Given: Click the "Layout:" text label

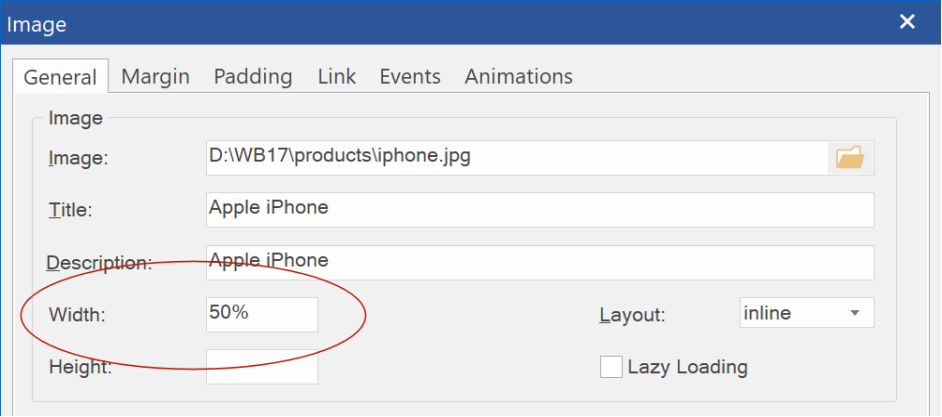Looking at the screenshot, I should (633, 315).
